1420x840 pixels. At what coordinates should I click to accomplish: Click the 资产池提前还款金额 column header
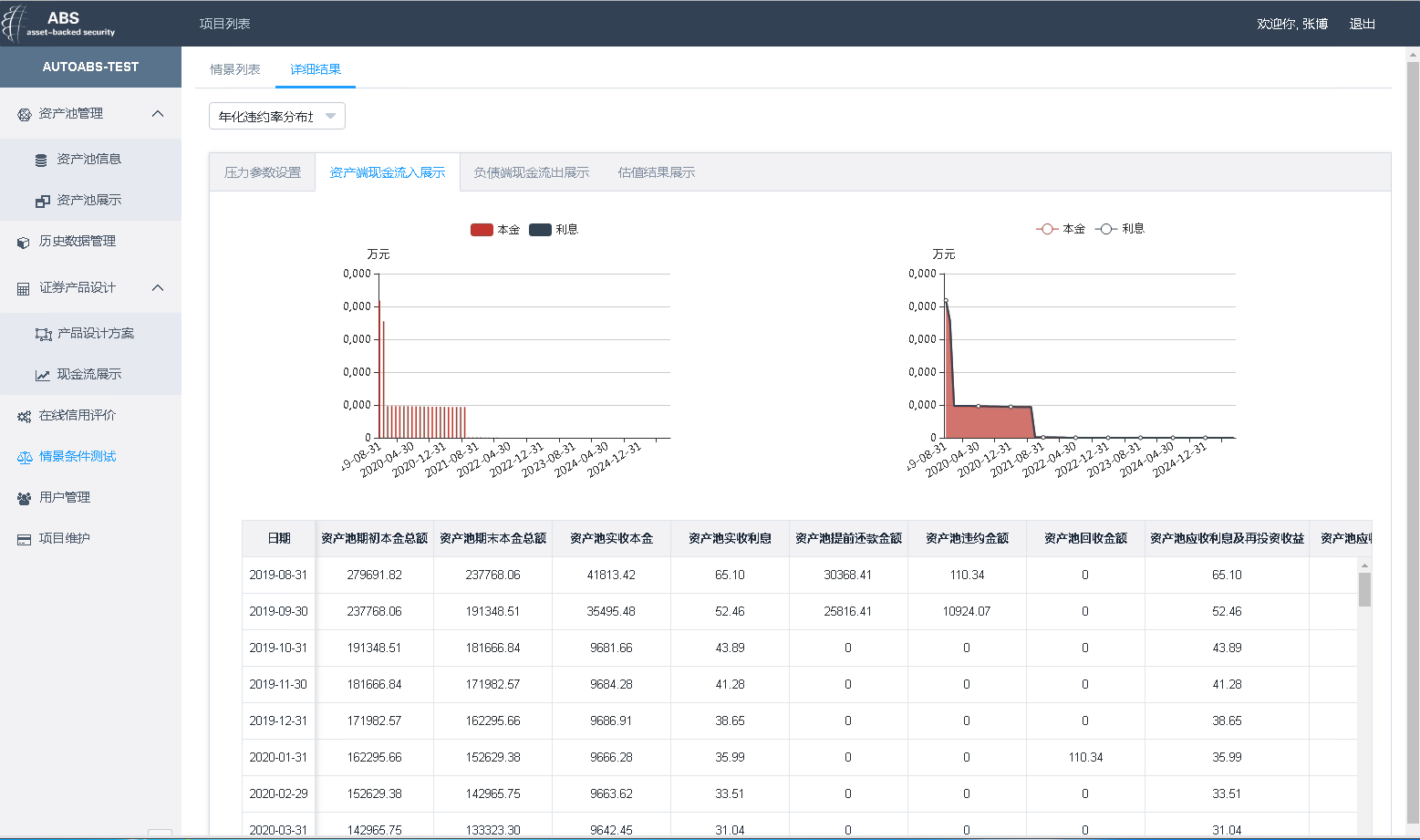click(x=849, y=539)
